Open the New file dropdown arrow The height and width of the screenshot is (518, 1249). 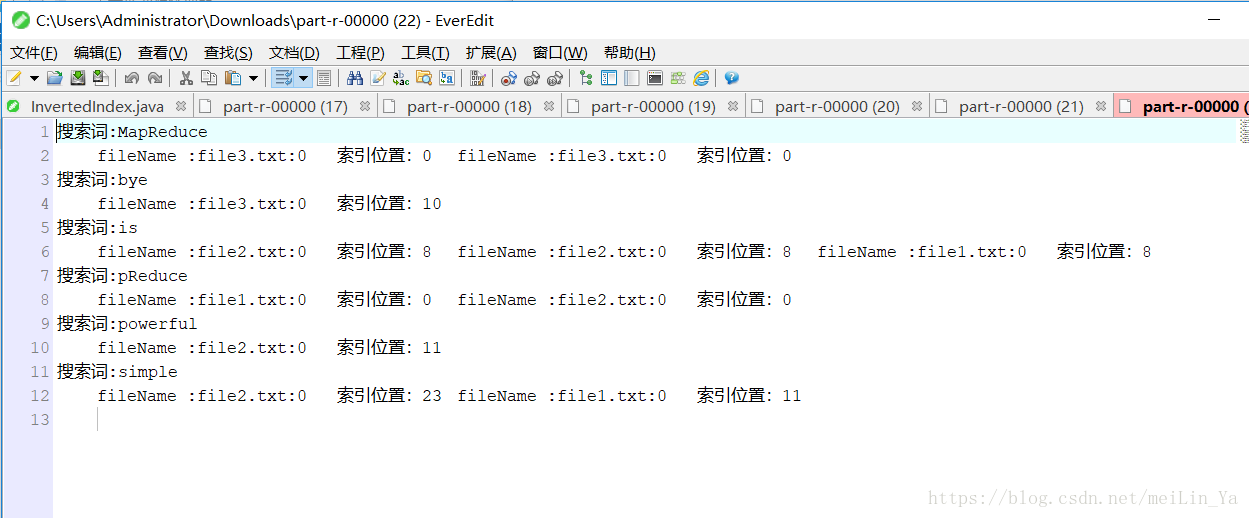point(34,78)
